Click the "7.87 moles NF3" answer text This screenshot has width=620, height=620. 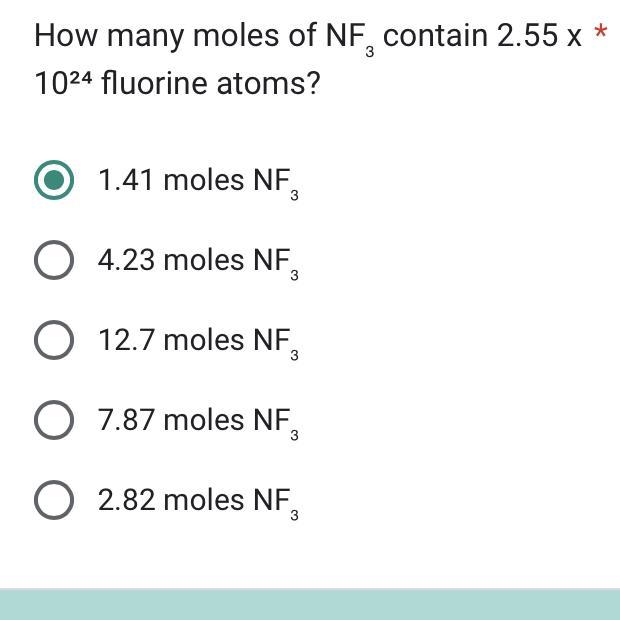(197, 421)
